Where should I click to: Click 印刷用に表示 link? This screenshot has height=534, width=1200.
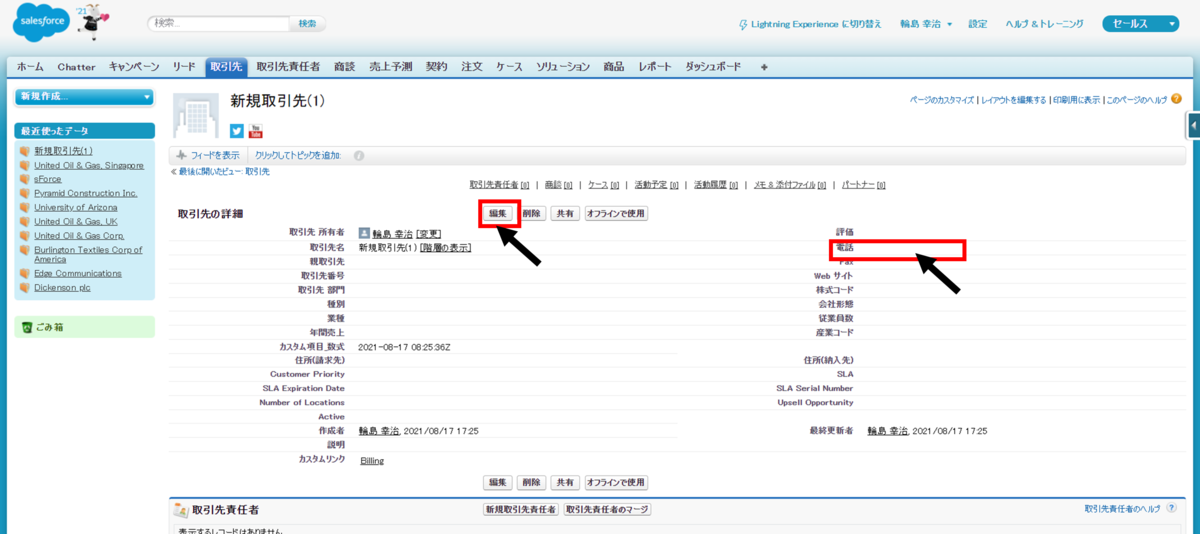[x=1076, y=100]
